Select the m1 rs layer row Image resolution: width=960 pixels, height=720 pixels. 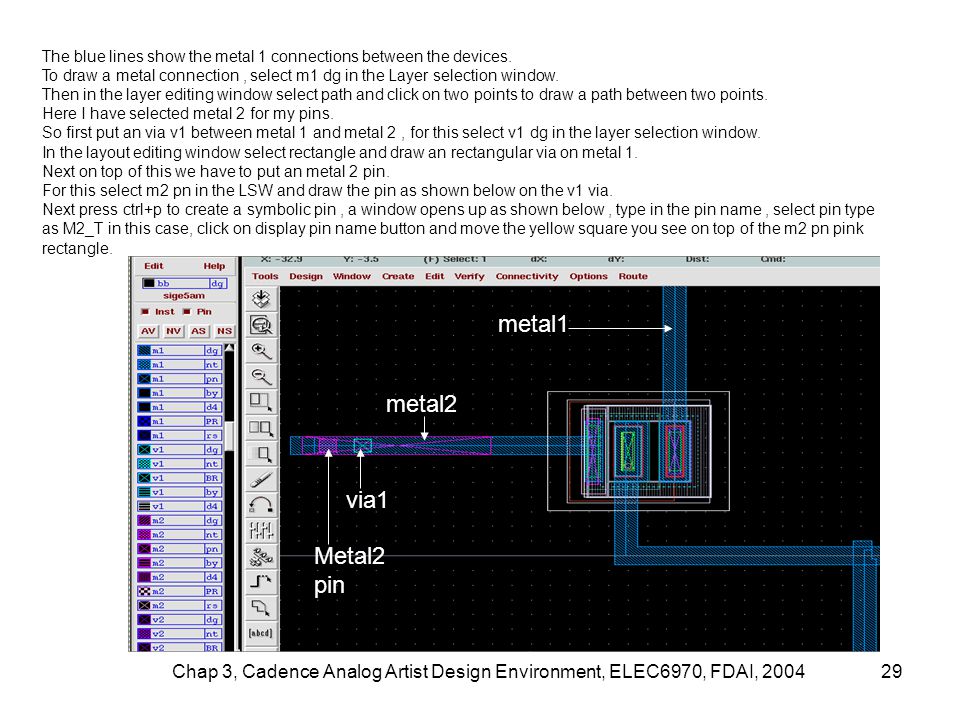(179, 435)
